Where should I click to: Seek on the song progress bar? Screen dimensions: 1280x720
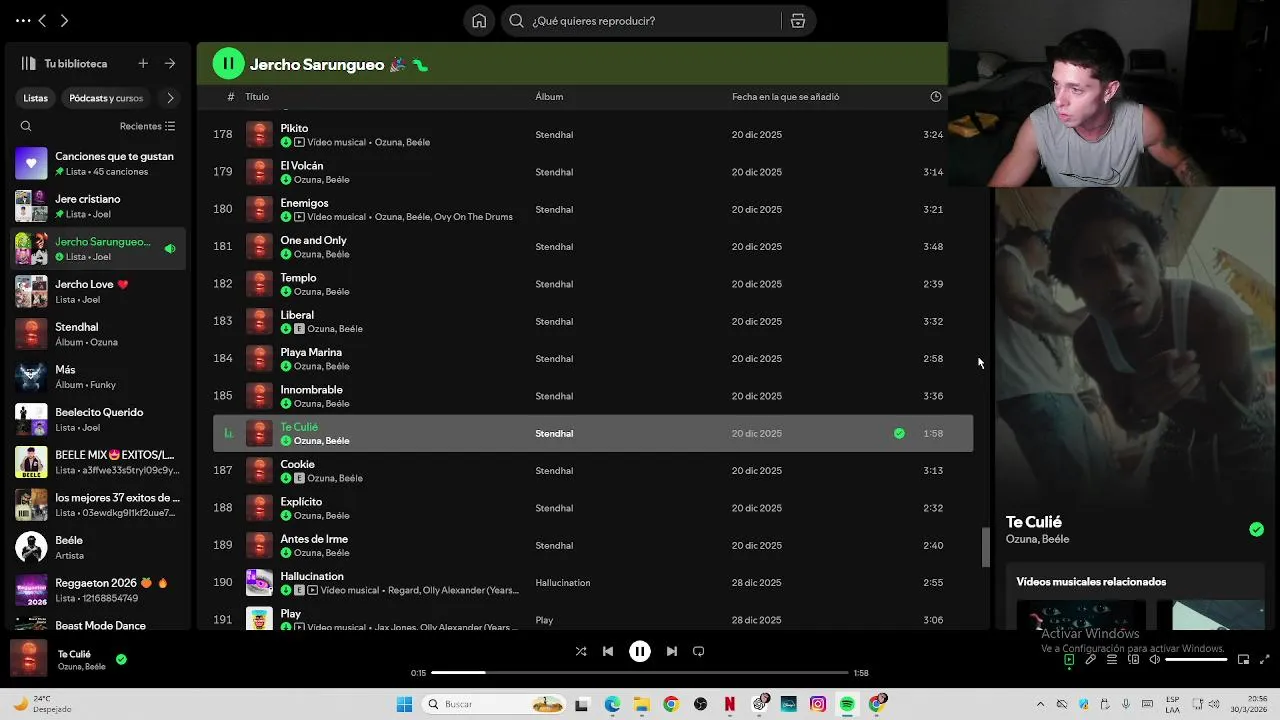click(640, 673)
